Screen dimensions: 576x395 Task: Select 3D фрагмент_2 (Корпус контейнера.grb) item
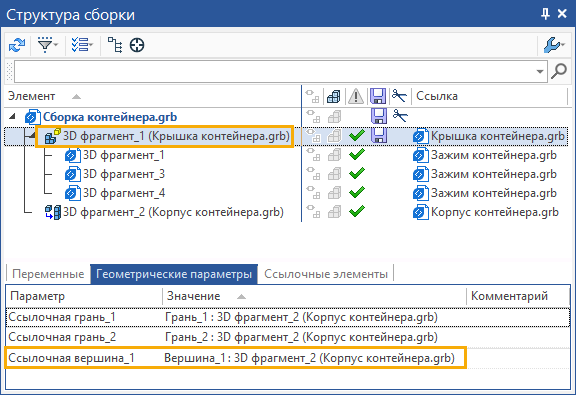coord(173,212)
